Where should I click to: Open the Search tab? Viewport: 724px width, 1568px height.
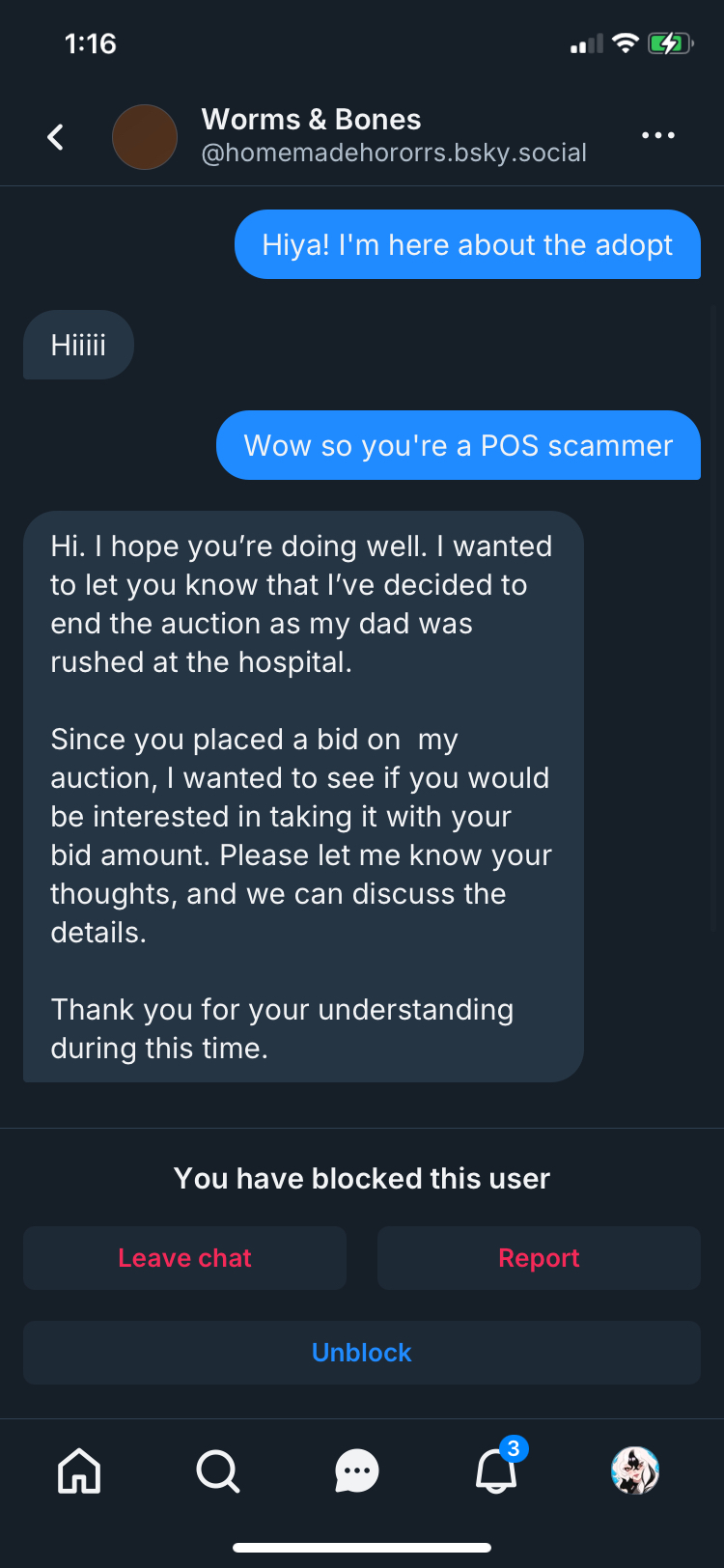point(217,1471)
